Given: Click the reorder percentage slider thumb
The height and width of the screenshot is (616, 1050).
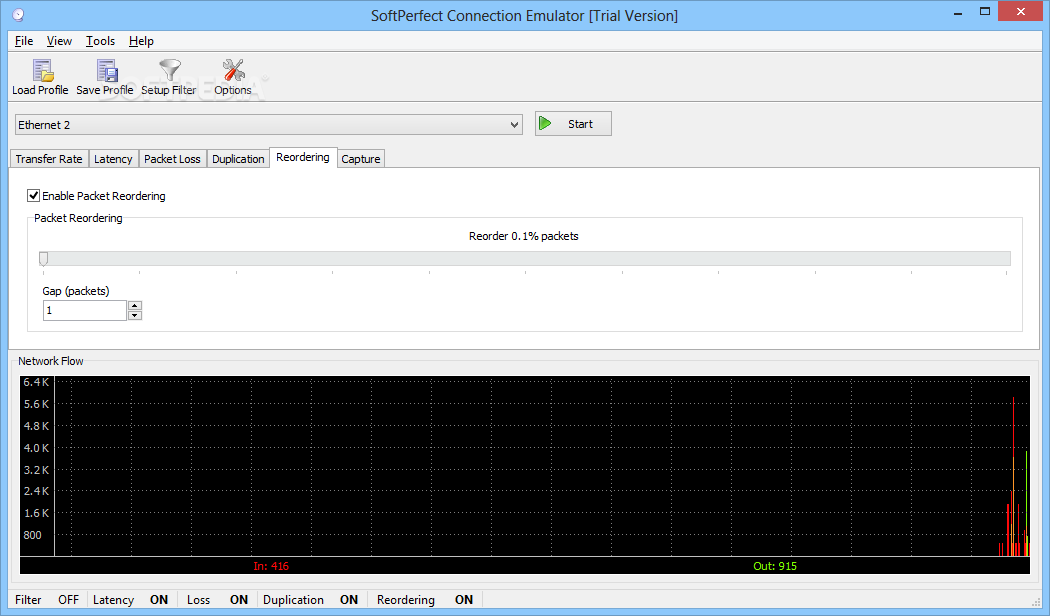Looking at the screenshot, I should tap(44, 258).
